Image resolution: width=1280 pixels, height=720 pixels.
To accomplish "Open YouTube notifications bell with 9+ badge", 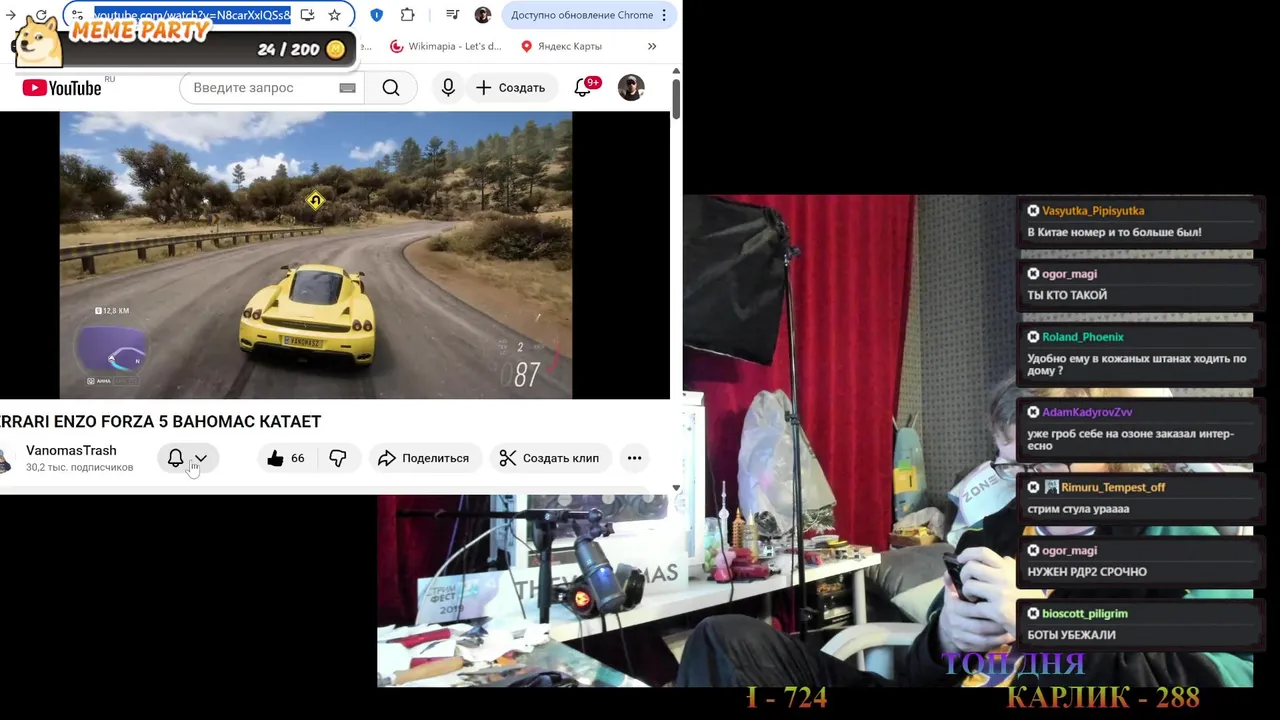I will (583, 88).
